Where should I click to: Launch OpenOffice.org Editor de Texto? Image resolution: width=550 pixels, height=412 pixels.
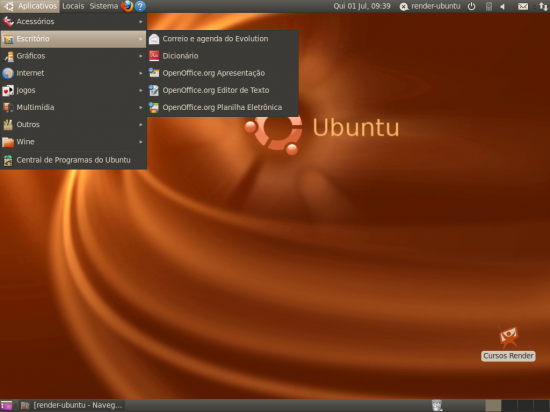click(223, 90)
